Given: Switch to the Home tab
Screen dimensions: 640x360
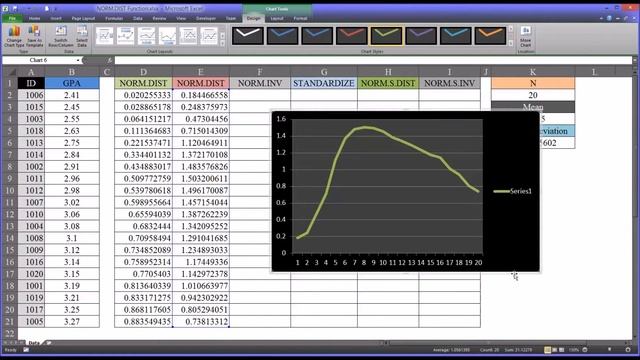Looking at the screenshot, I should click(34, 18).
